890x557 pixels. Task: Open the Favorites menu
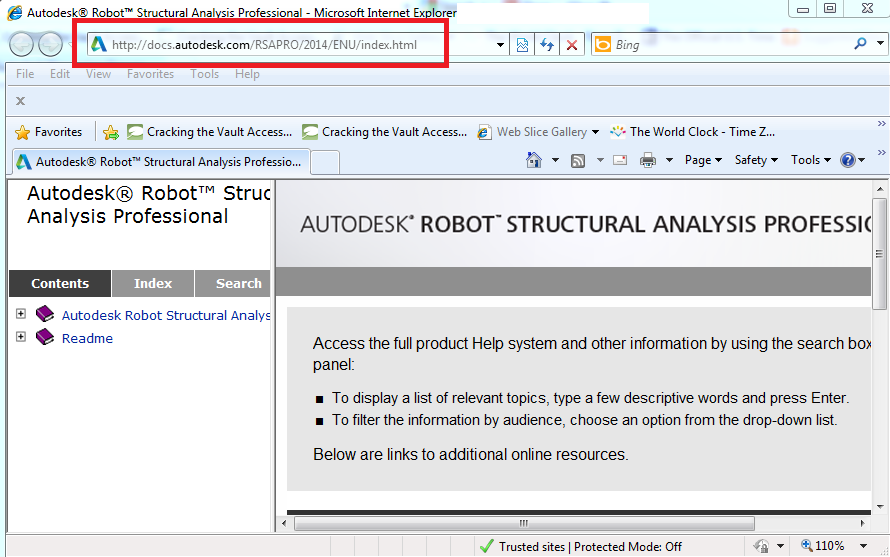pos(150,74)
